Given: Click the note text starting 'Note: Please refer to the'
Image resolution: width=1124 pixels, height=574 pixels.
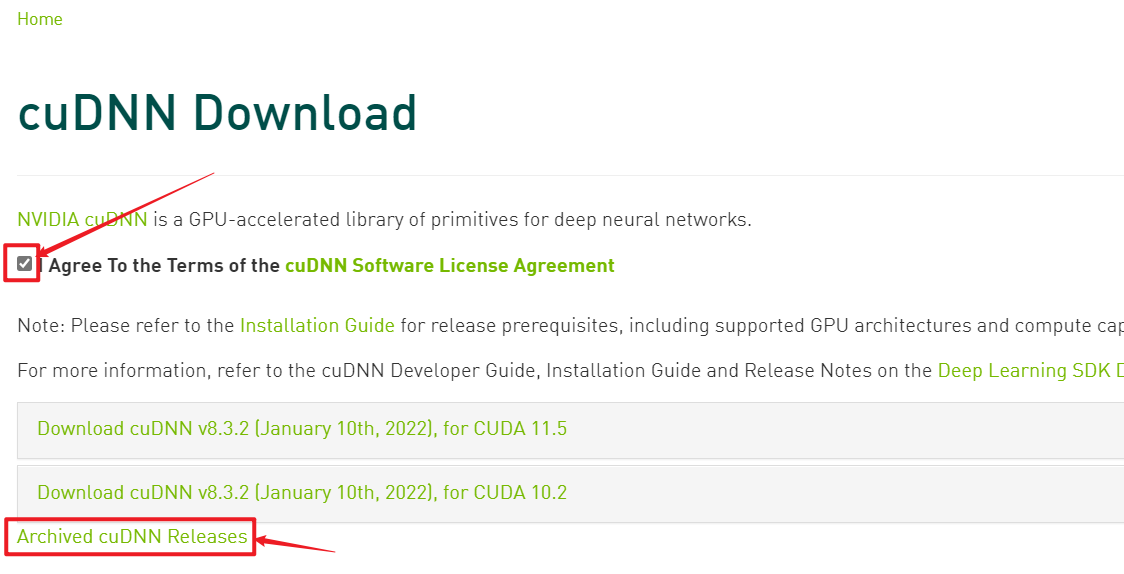Looking at the screenshot, I should pos(126,326).
